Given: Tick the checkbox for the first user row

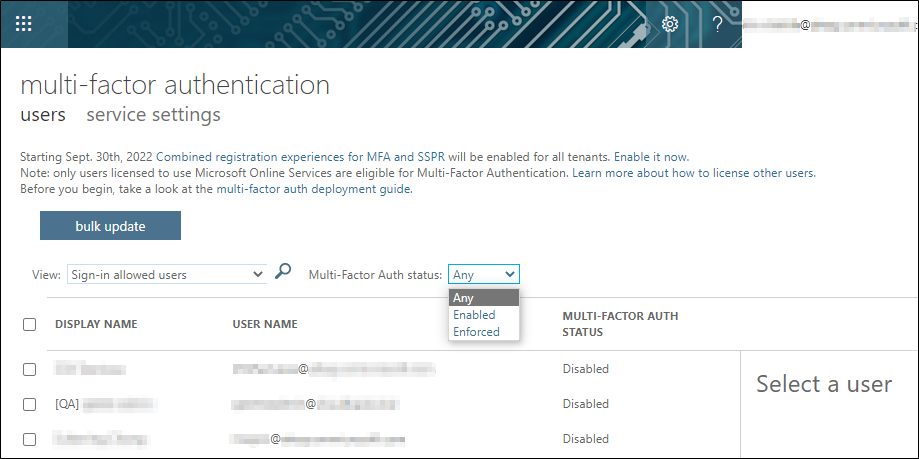Looking at the screenshot, I should pyautogui.click(x=29, y=369).
